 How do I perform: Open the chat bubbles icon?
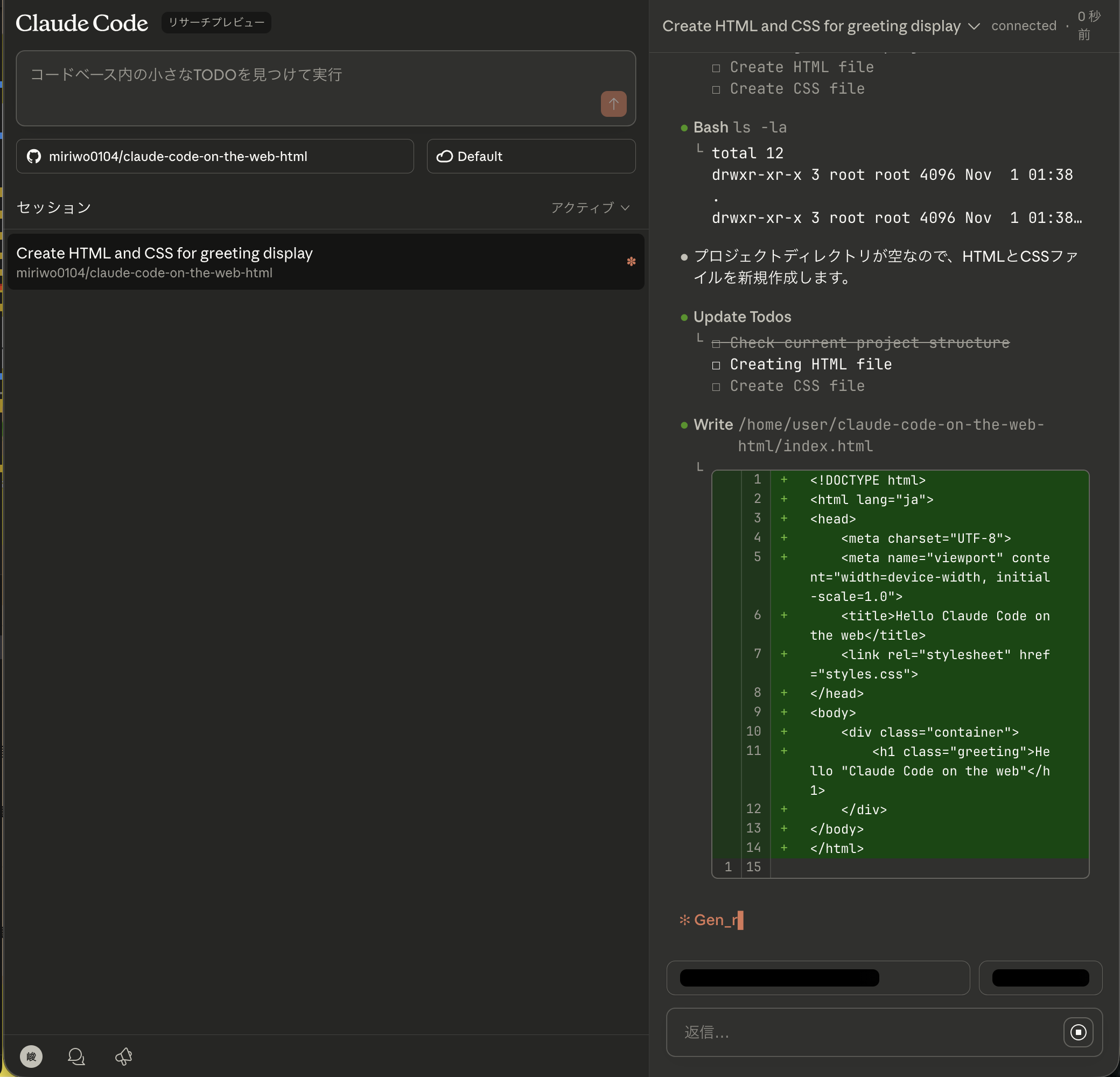coord(76,1056)
